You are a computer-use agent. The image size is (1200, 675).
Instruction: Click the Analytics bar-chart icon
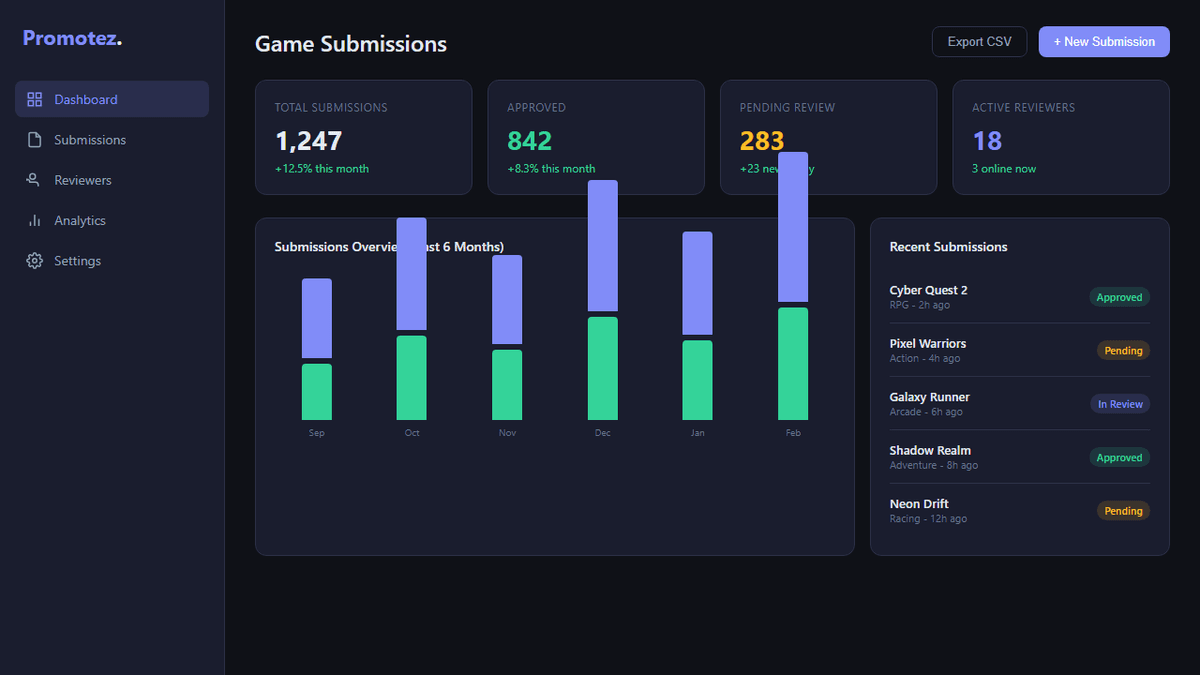pyautogui.click(x=35, y=220)
